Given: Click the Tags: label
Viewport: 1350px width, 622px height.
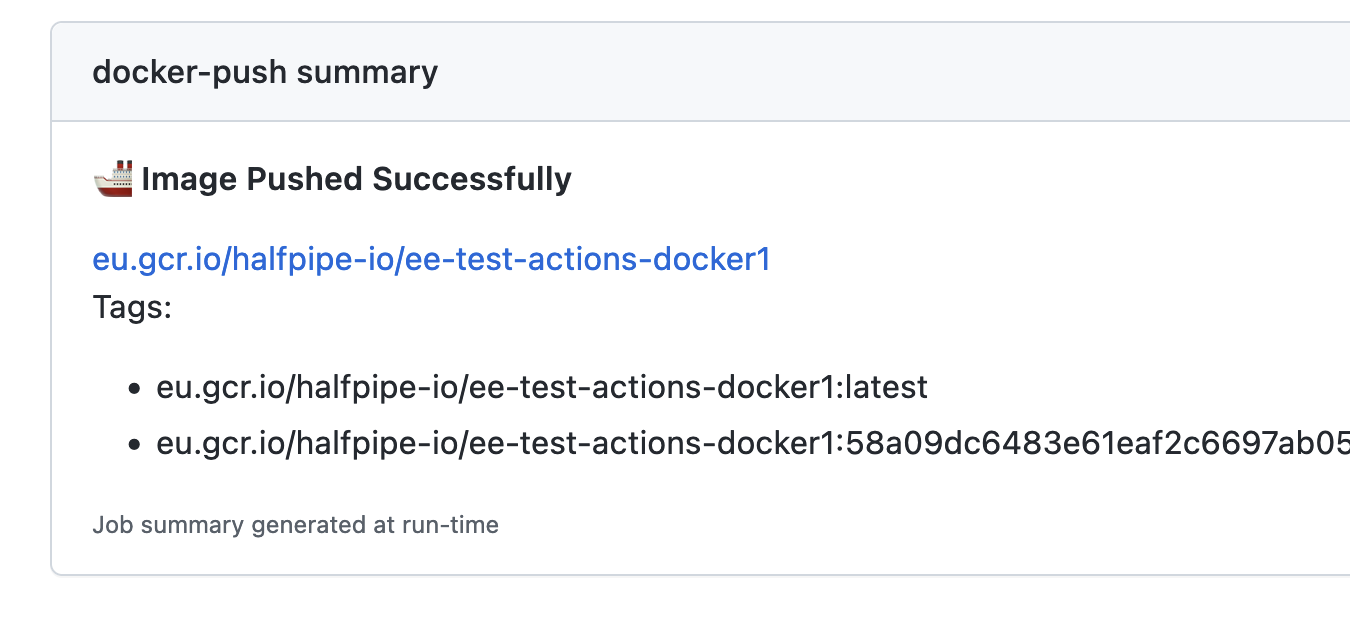Looking at the screenshot, I should click(x=132, y=307).
